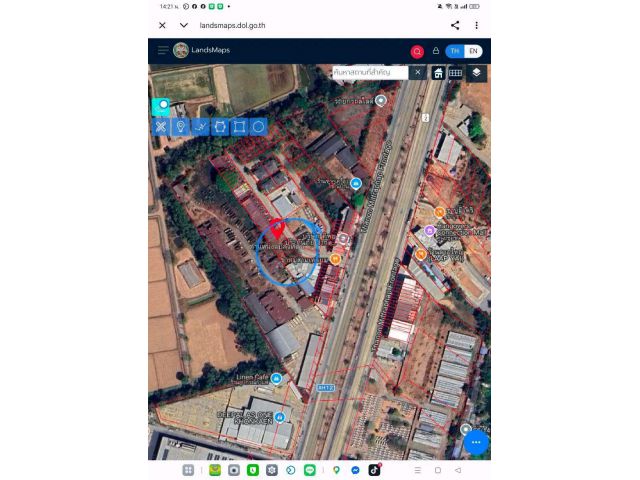
Task: Open the grid tool icon
Action: pyautogui.click(x=455, y=73)
